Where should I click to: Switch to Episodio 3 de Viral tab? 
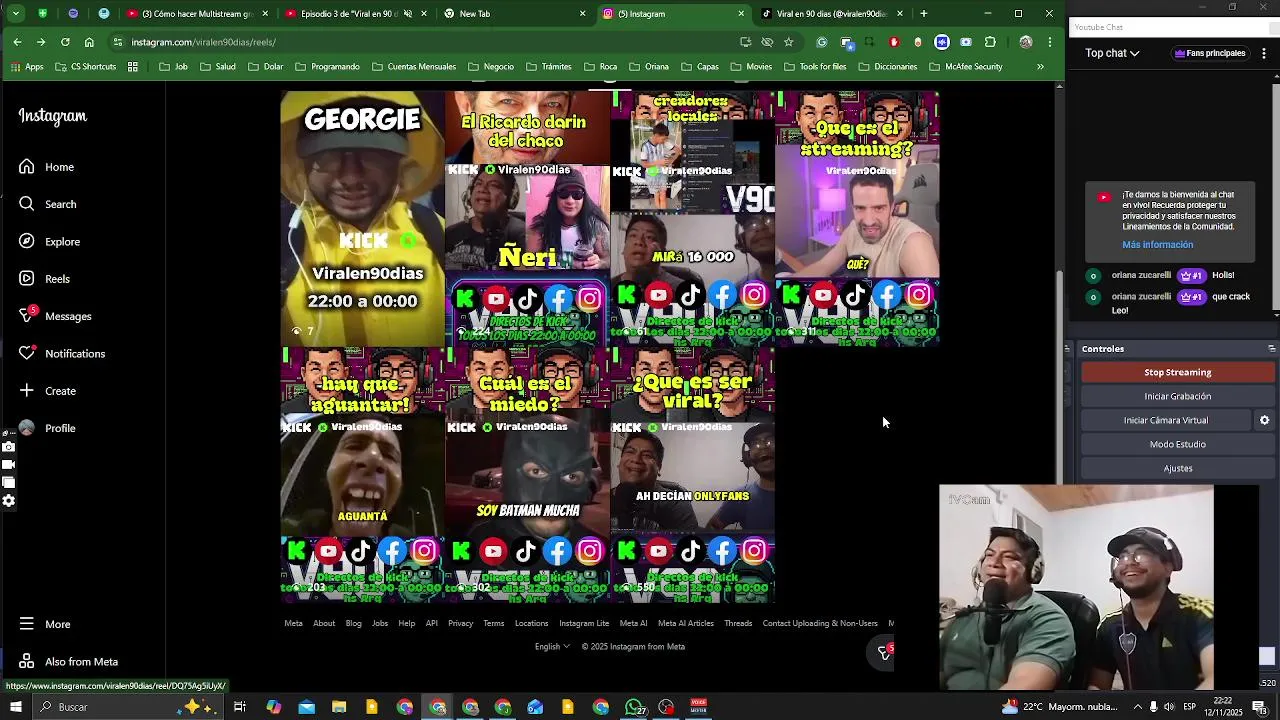point(355,14)
